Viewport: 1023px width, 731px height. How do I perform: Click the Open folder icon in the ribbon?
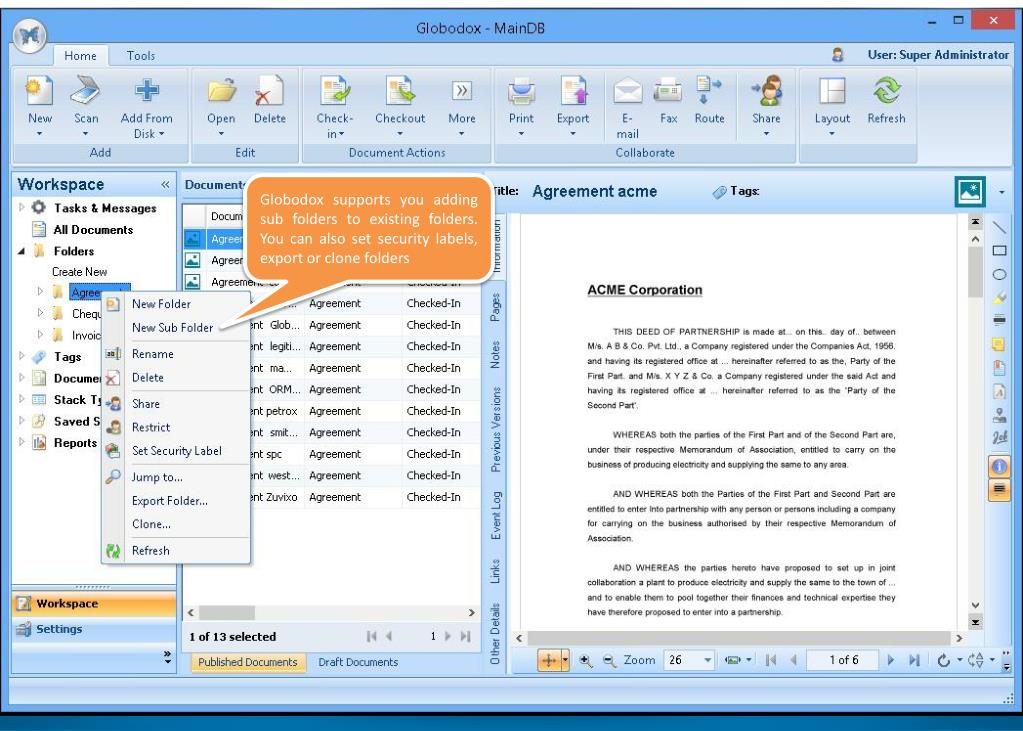coord(221,90)
